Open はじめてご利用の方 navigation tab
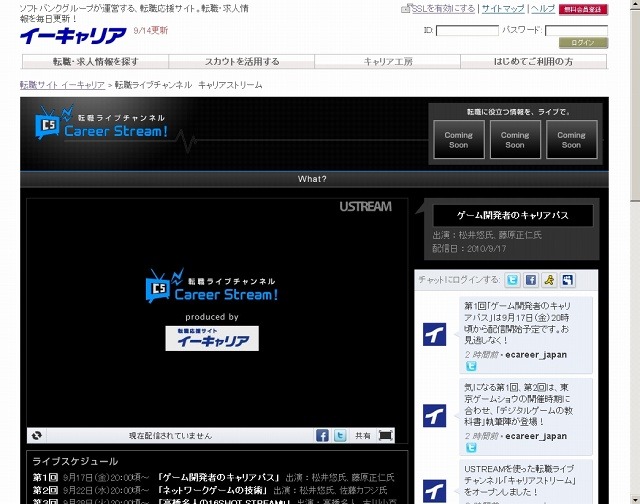Image resolution: width=640 pixels, height=504 pixels. tap(533, 62)
